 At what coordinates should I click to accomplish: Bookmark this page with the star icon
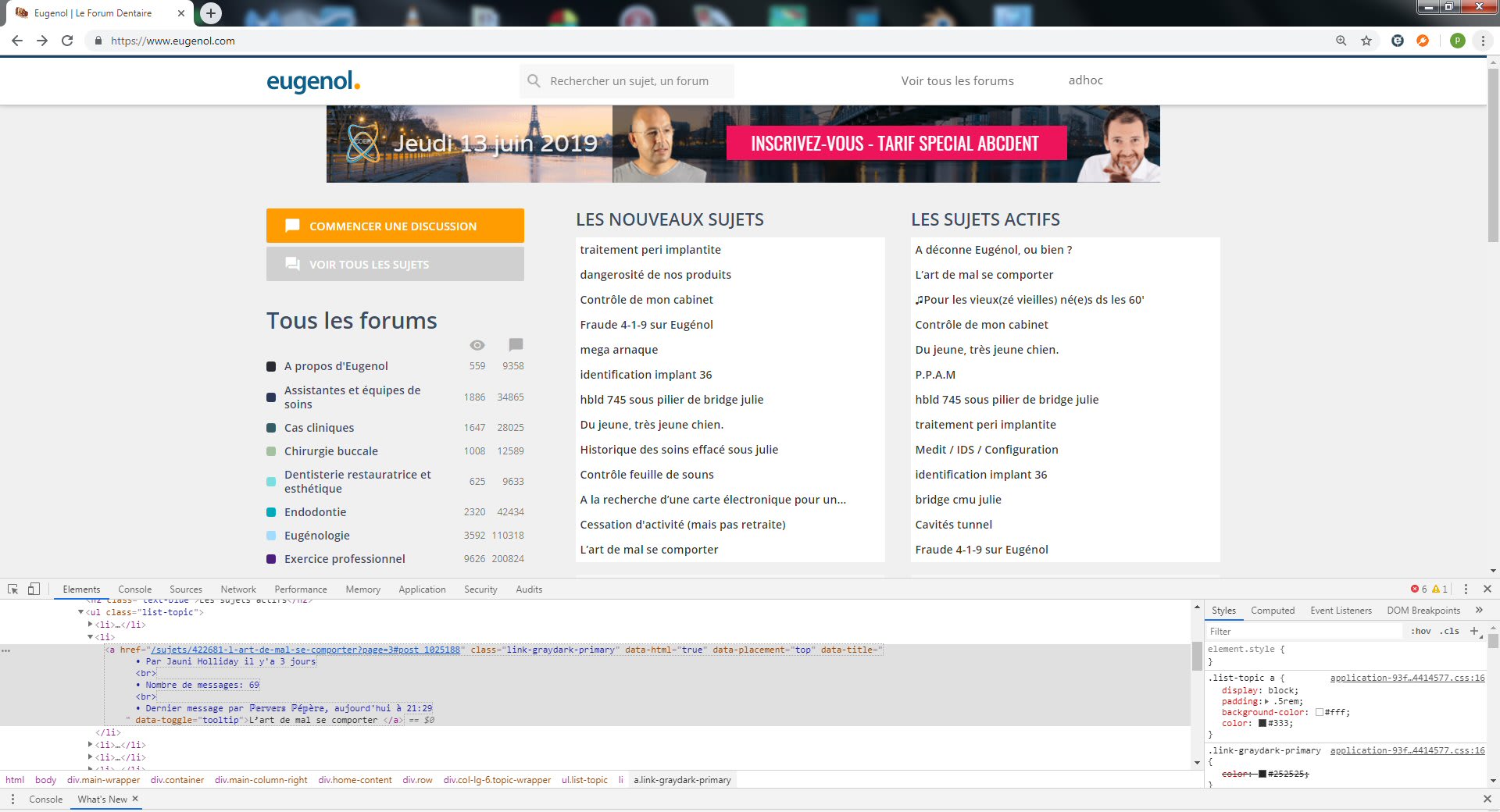(1366, 41)
